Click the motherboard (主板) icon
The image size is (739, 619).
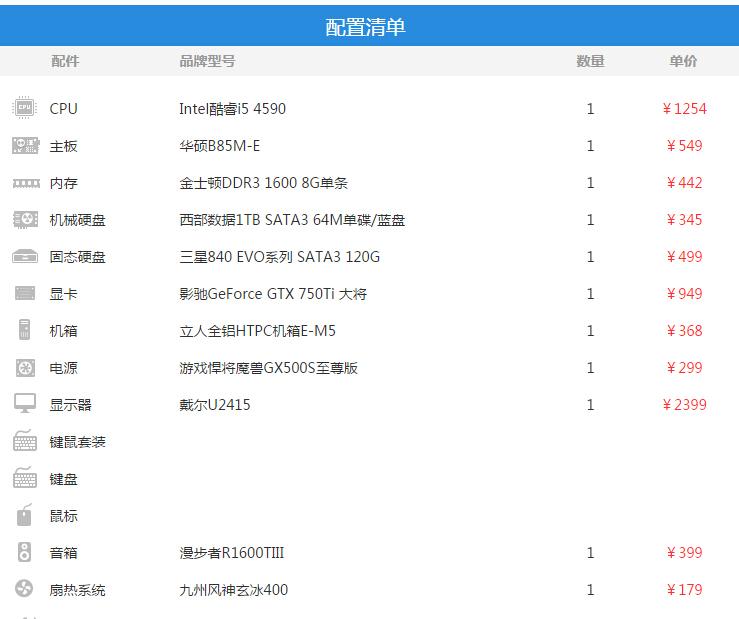[x=25, y=146]
